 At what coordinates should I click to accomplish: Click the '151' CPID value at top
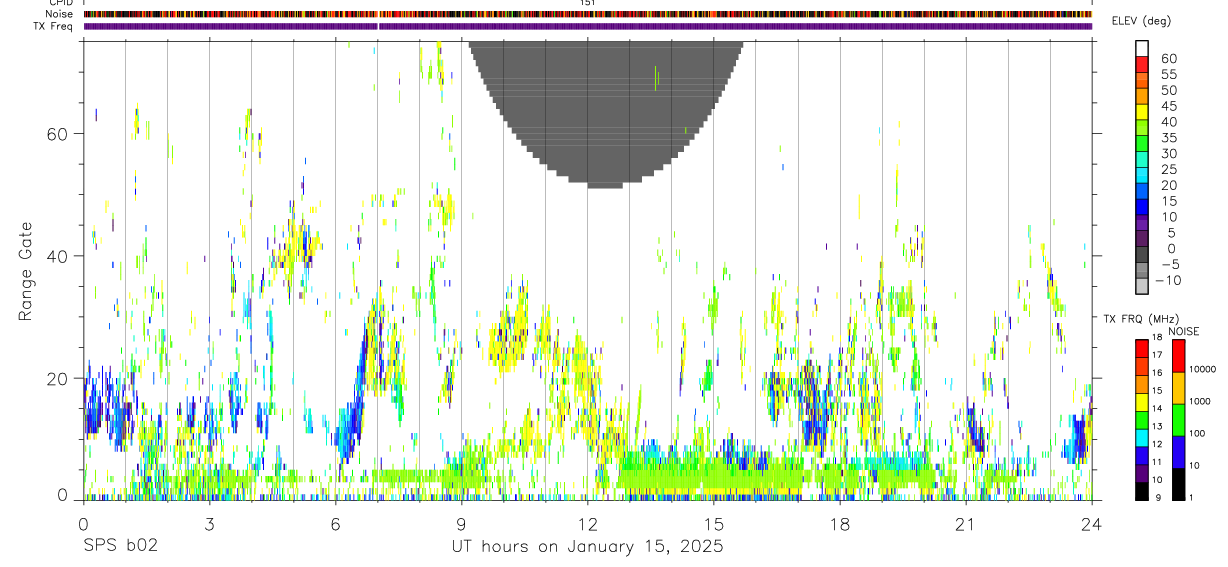click(x=588, y=3)
